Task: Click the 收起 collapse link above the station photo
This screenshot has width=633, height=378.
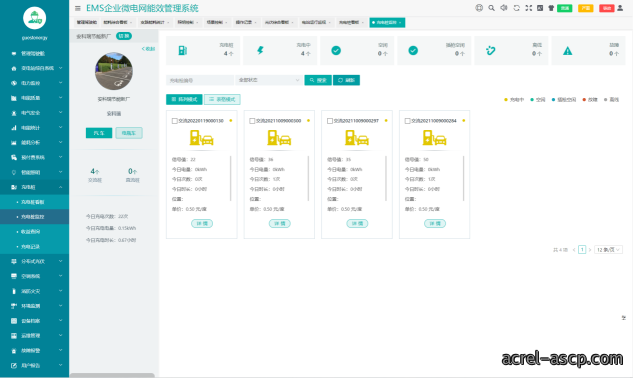Action: [x=148, y=49]
